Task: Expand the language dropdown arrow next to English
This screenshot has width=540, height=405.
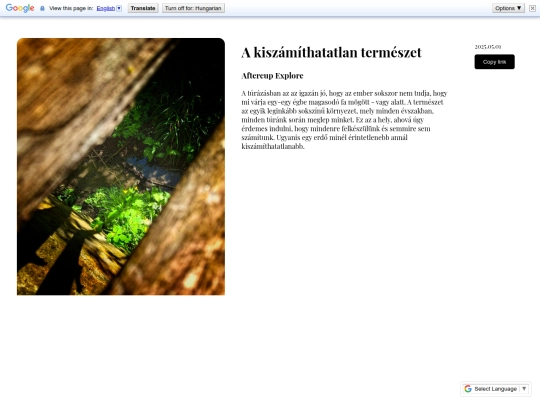Action: point(119,8)
